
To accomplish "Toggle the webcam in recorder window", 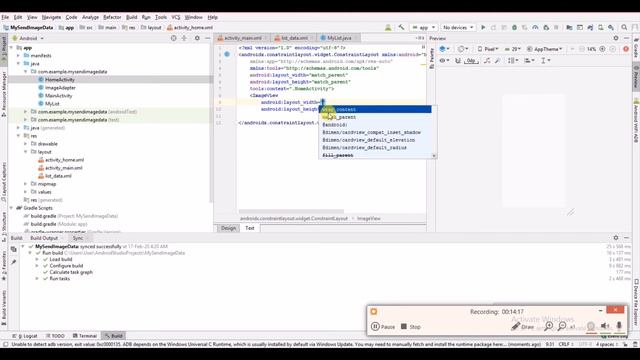I will [591, 326].
